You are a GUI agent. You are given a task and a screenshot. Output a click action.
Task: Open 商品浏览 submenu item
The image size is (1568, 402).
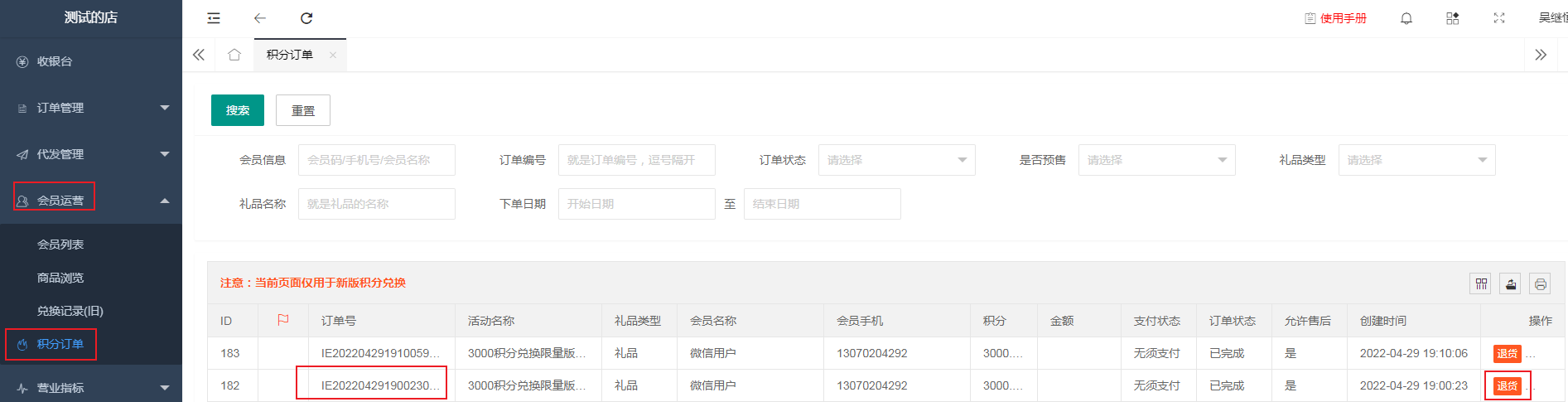(60, 278)
